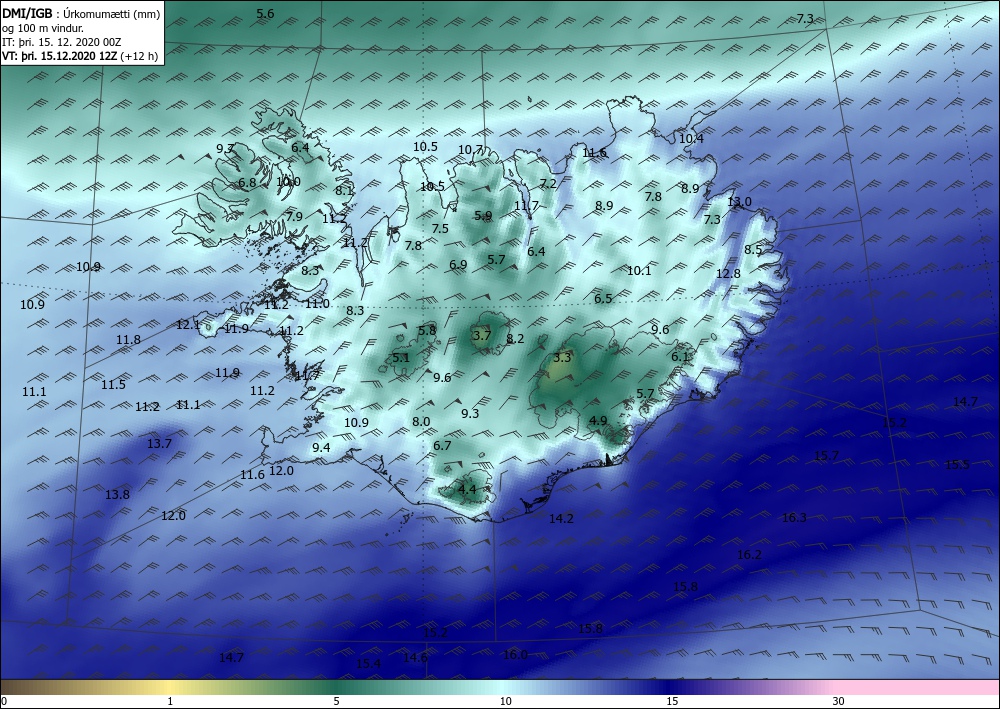This screenshot has height=709, width=1000.
Task: Select the 5.9 value label
Action: 483,216
